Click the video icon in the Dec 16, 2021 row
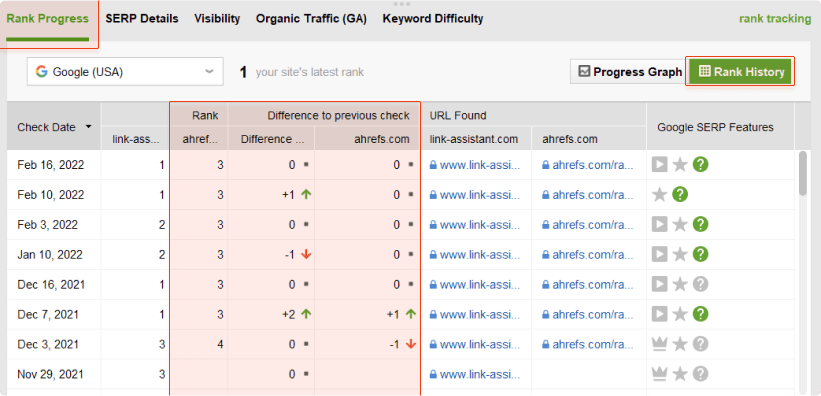The height and width of the screenshot is (396, 821). pyautogui.click(x=660, y=284)
